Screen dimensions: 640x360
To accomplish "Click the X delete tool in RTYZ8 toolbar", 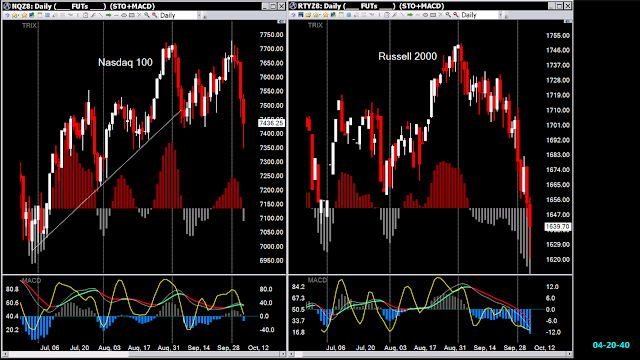I will pyautogui.click(x=440, y=15).
